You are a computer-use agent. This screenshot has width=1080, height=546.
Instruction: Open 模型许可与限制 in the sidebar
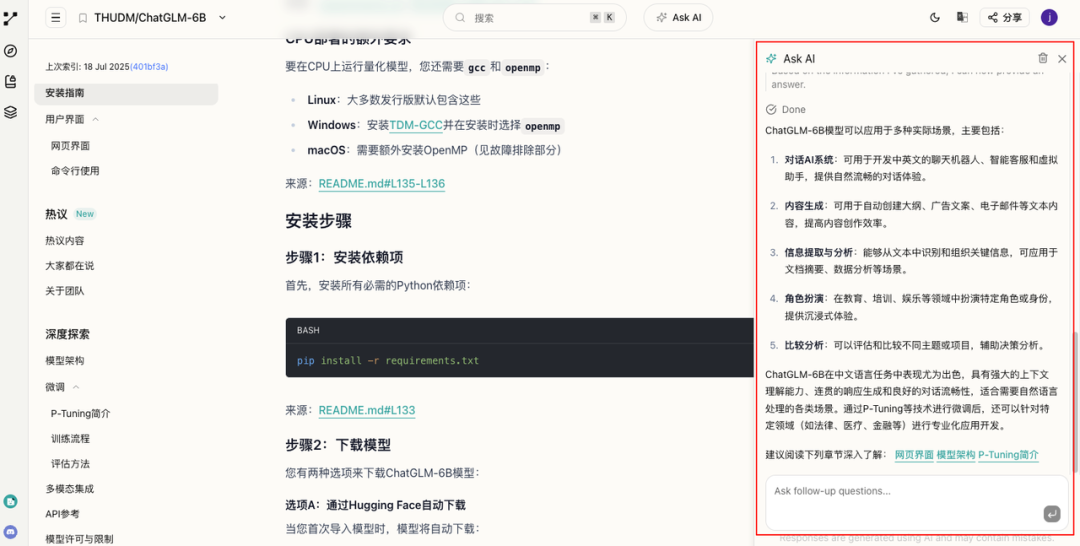(79, 539)
